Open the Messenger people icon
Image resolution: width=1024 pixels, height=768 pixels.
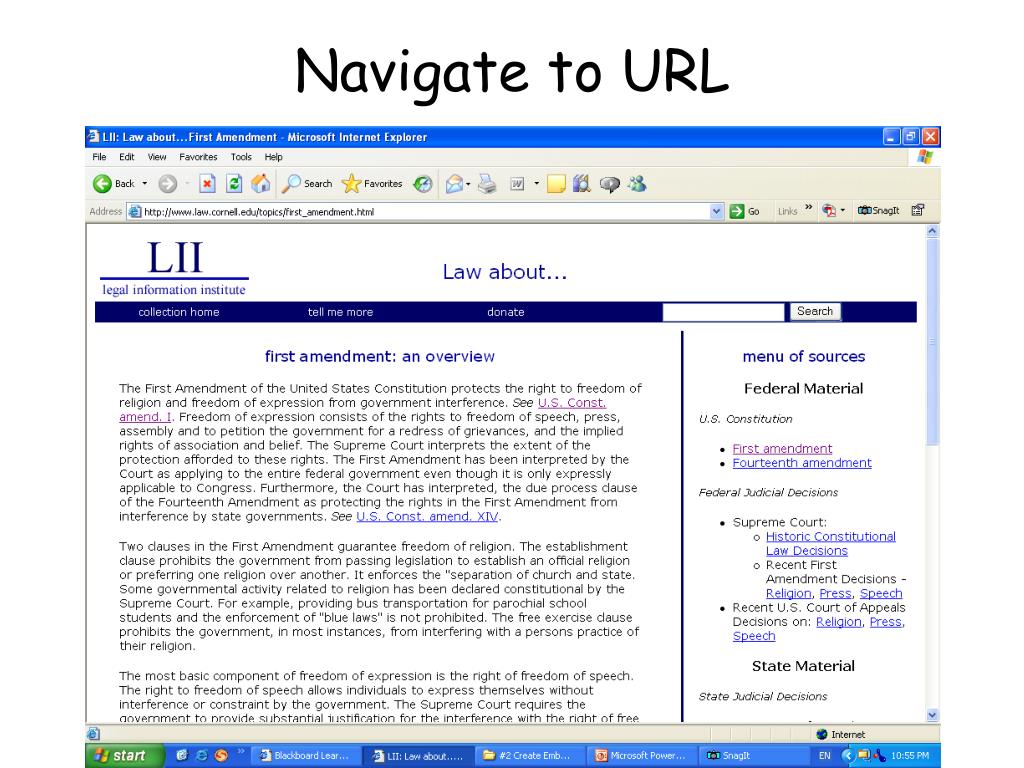click(x=637, y=184)
